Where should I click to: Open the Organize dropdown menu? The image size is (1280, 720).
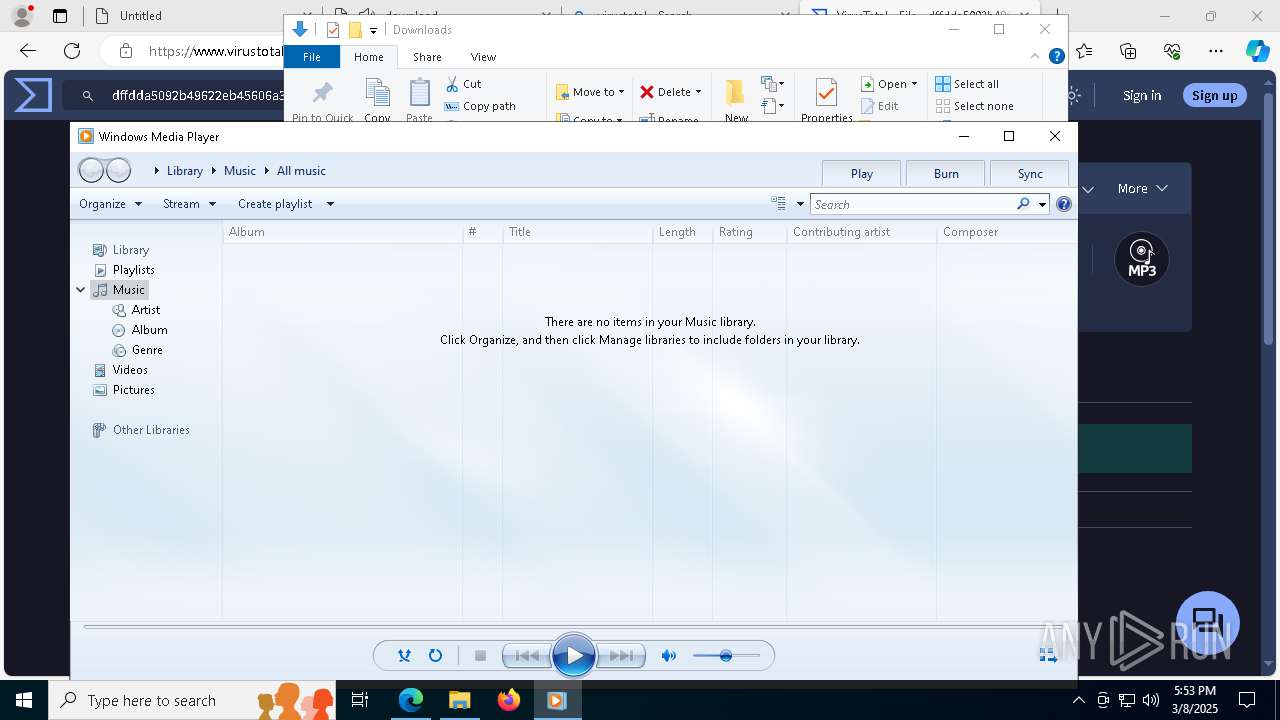click(x=110, y=204)
